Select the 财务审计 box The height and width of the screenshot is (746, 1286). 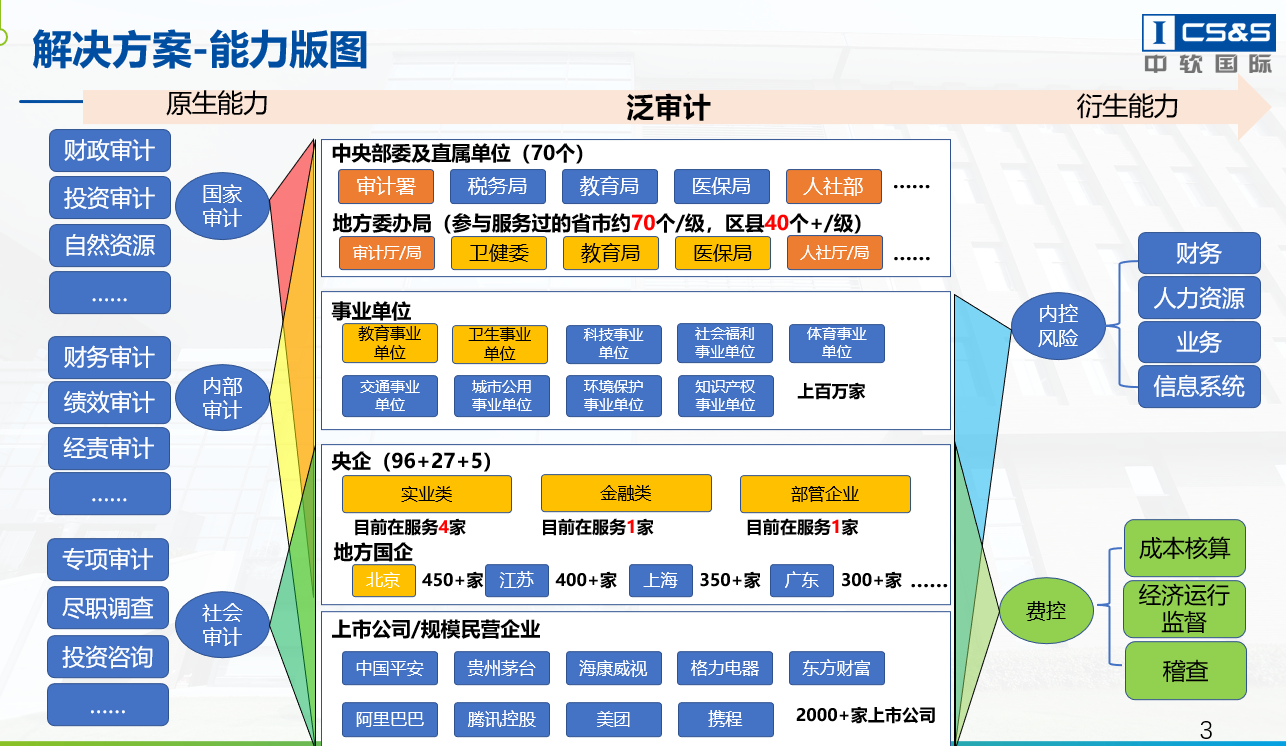(110, 357)
